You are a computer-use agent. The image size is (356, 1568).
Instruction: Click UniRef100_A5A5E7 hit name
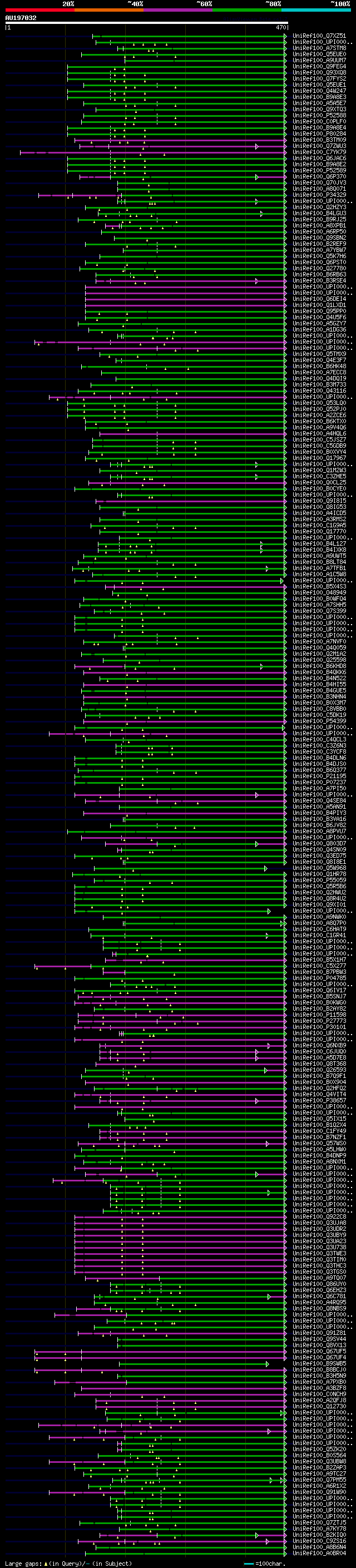[319, 103]
